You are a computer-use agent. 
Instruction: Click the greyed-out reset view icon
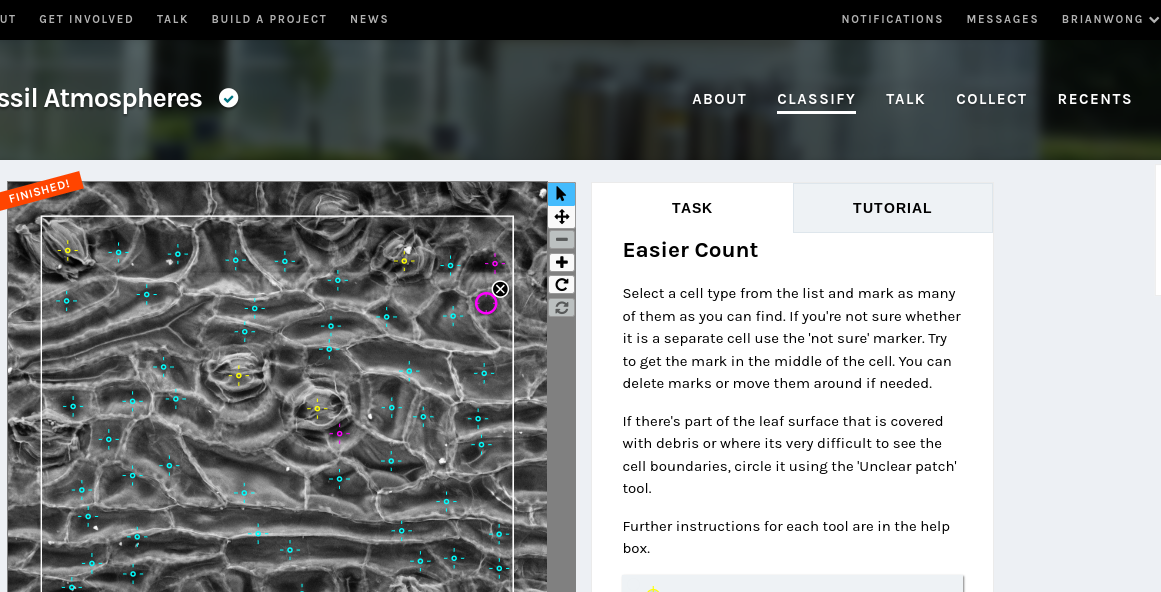click(x=561, y=308)
